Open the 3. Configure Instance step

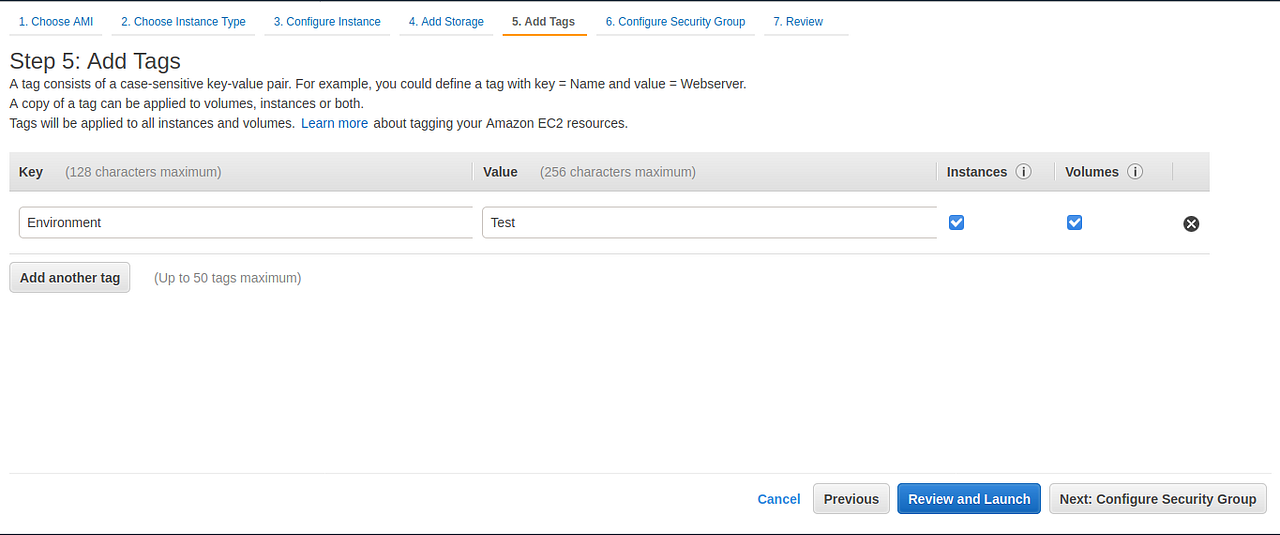(x=327, y=21)
